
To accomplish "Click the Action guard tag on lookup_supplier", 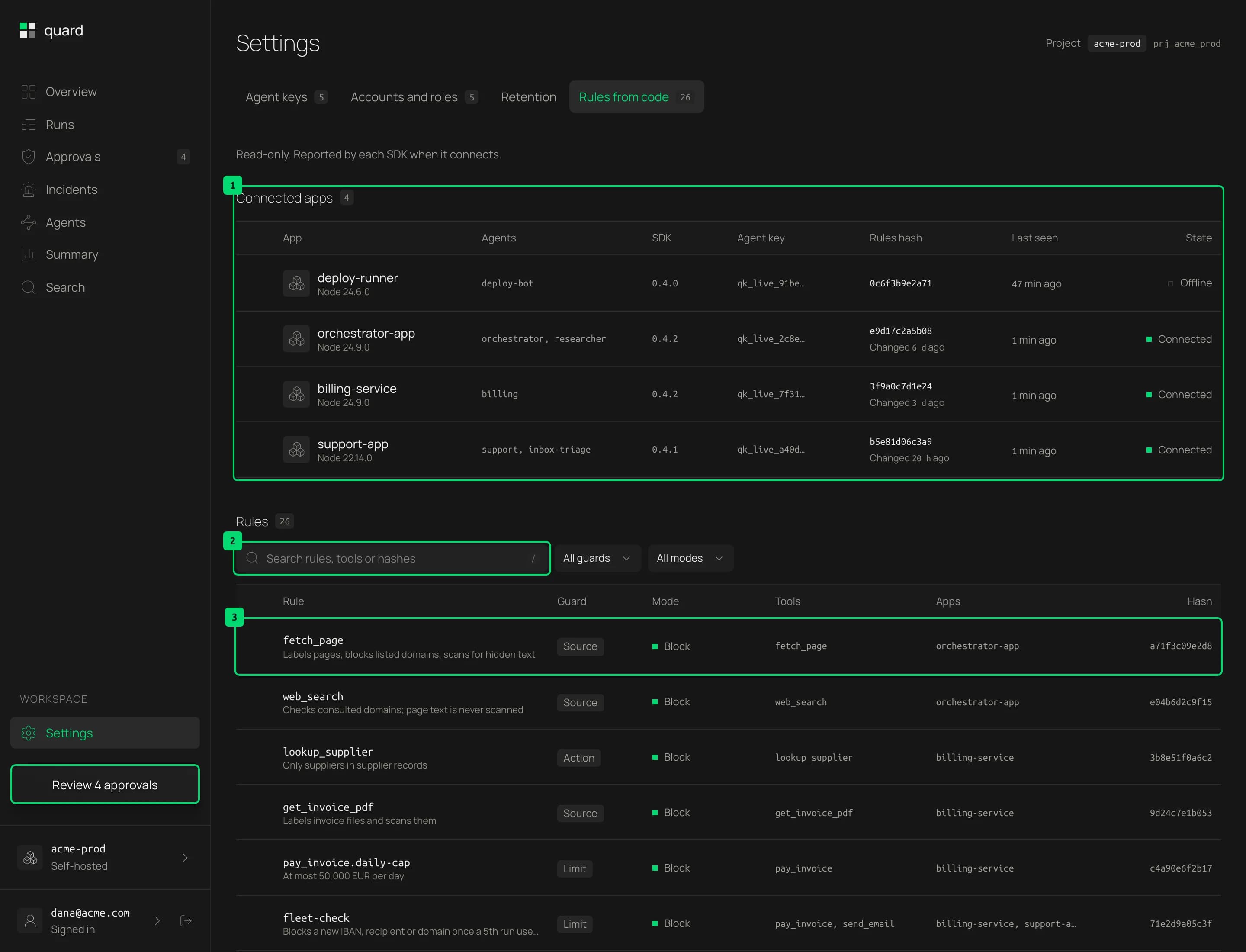I will (578, 758).
